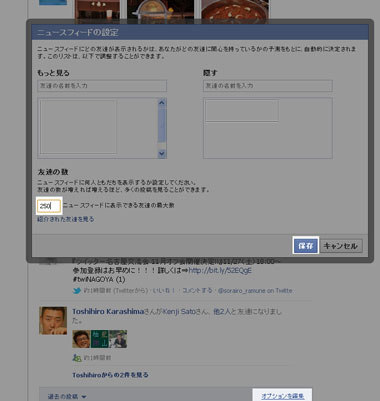Click the キャンセル (Cancel) button

click(x=340, y=246)
